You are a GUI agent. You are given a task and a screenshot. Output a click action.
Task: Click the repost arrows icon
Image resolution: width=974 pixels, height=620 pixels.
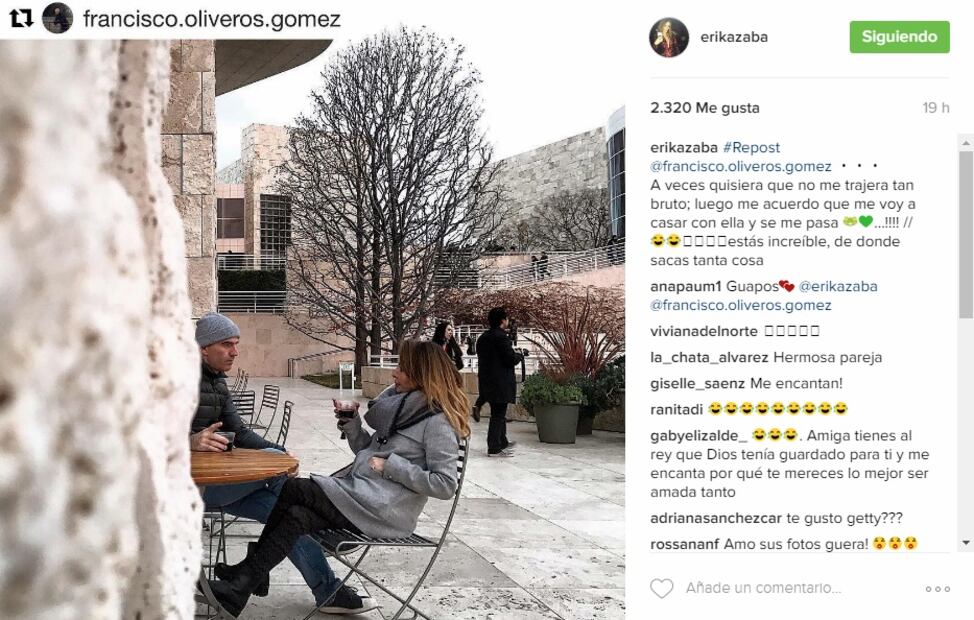pyautogui.click(x=20, y=18)
